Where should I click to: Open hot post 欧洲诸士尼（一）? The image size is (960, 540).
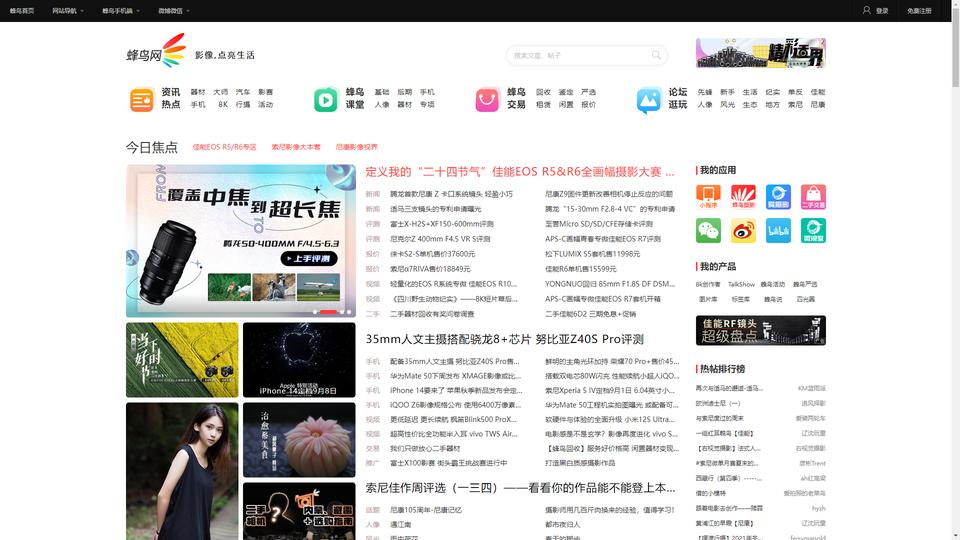click(x=718, y=403)
